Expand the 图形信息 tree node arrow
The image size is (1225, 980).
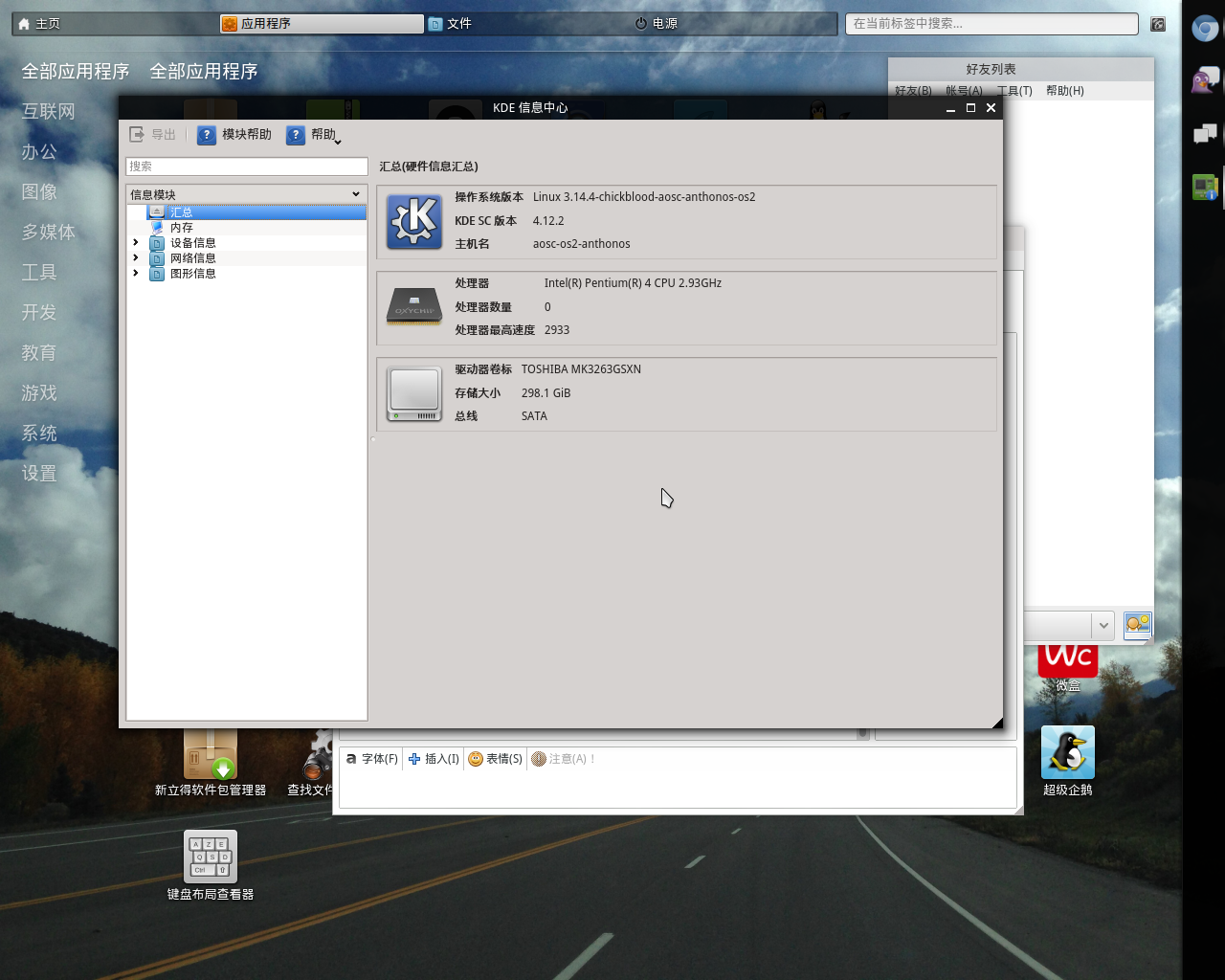tap(135, 274)
